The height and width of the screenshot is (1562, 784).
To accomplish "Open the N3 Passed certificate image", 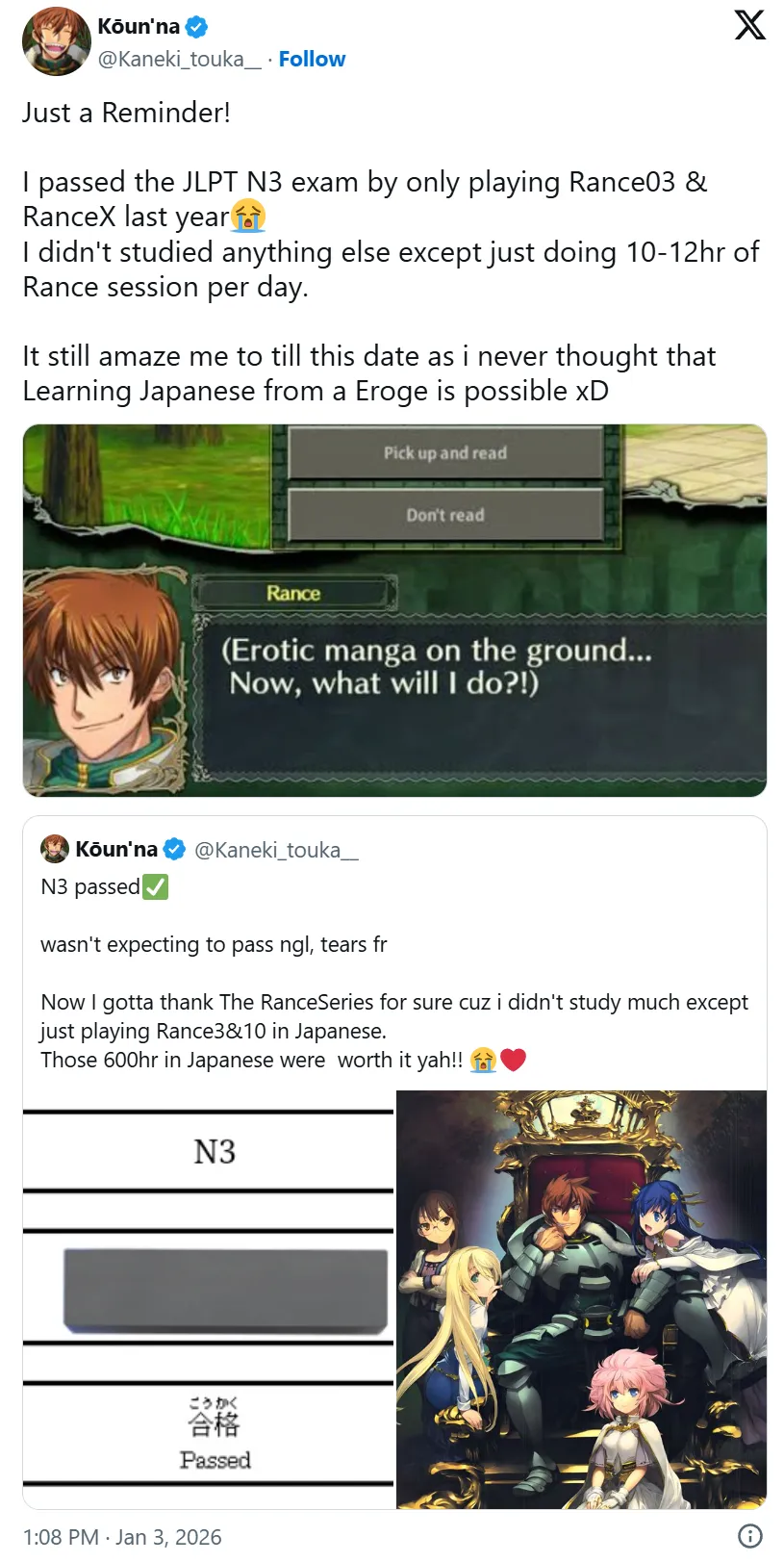I will tap(209, 1299).
